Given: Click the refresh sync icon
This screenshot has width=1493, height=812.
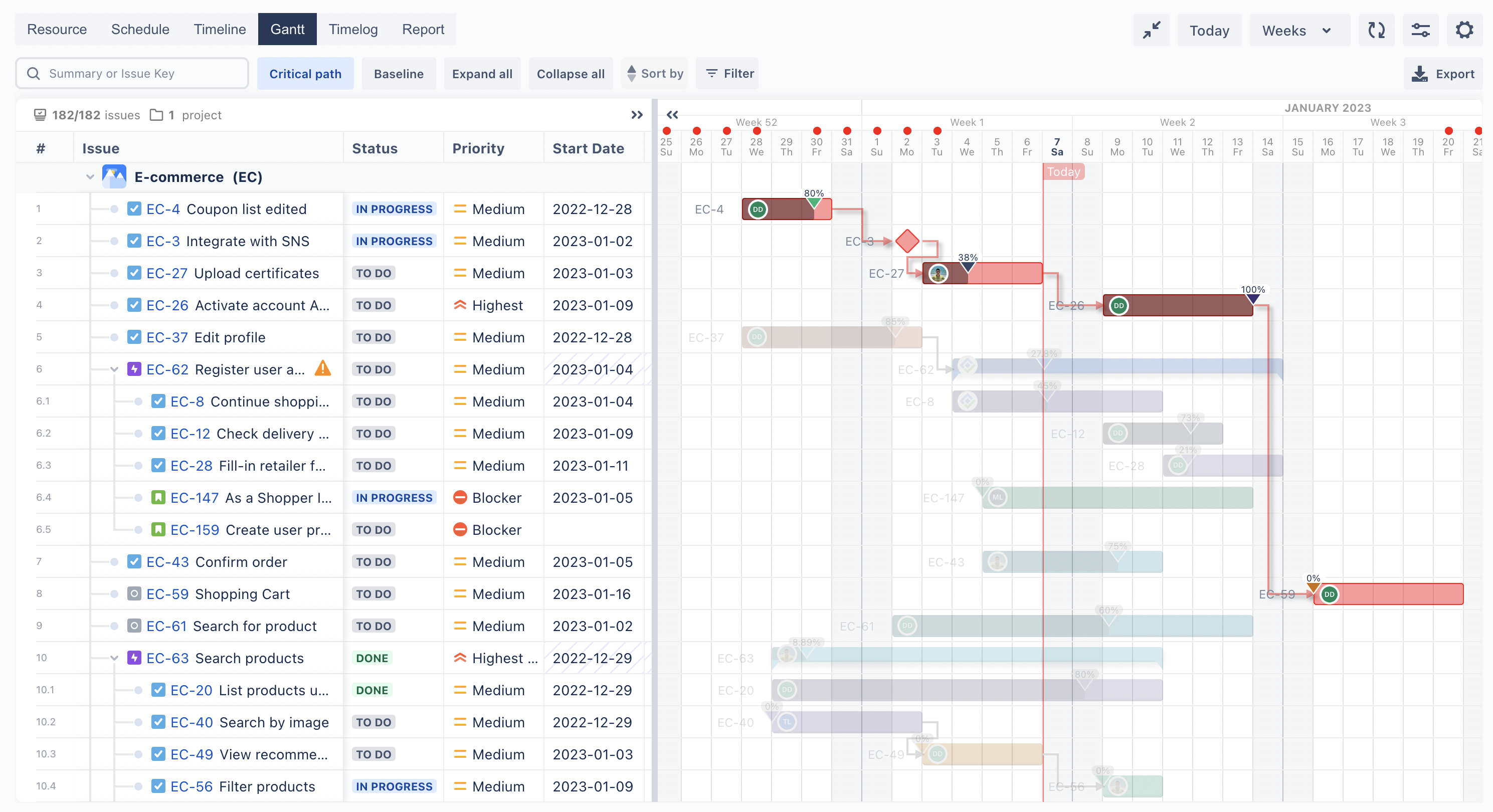Looking at the screenshot, I should pyautogui.click(x=1376, y=30).
